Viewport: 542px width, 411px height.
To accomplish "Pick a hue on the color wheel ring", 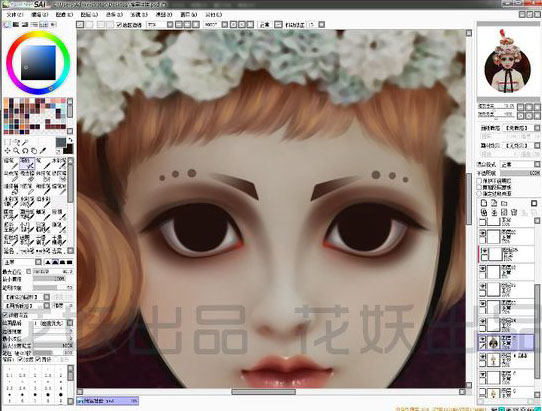I will [x=38, y=34].
